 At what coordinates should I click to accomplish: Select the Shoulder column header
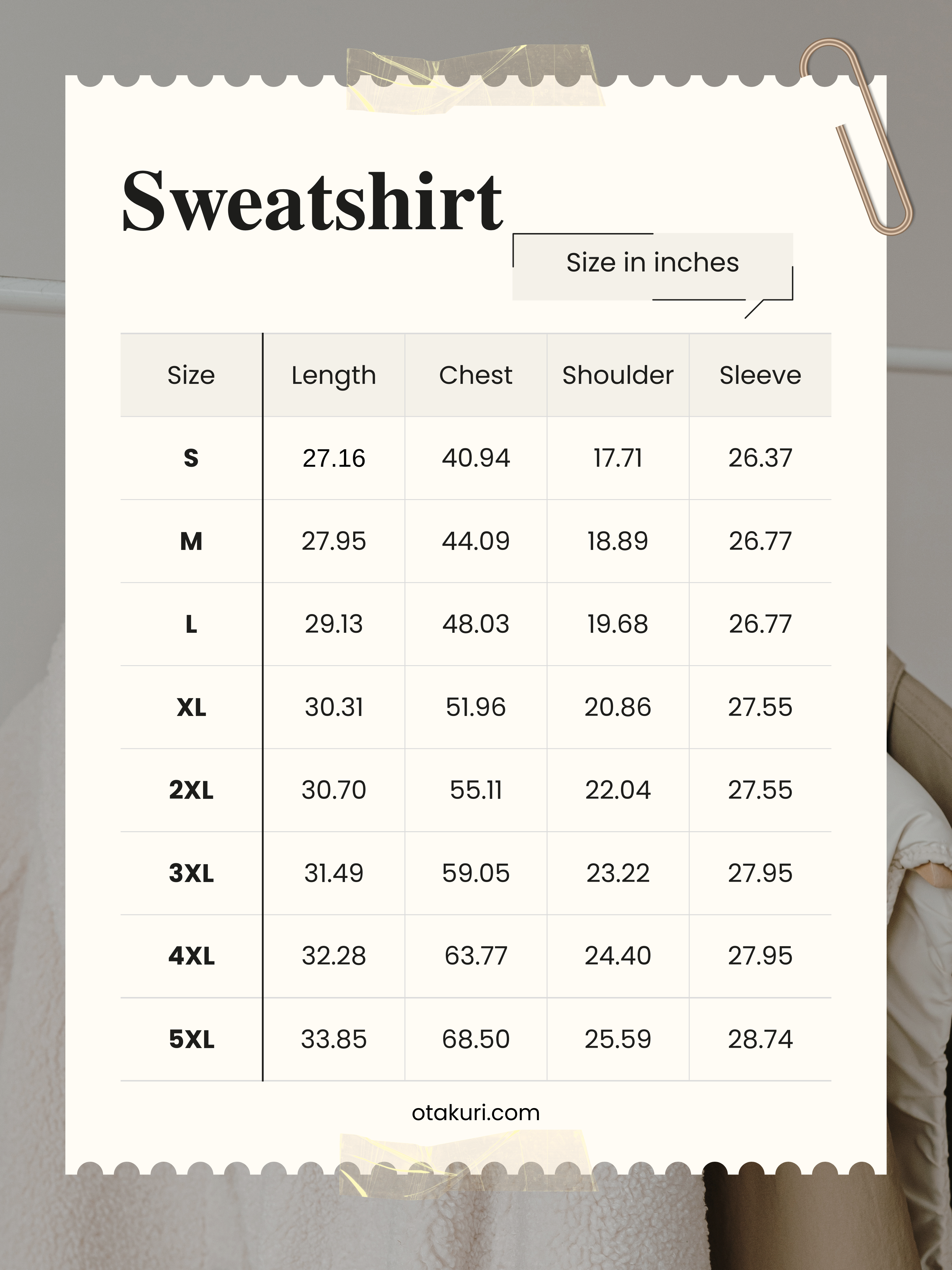pyautogui.click(x=618, y=376)
